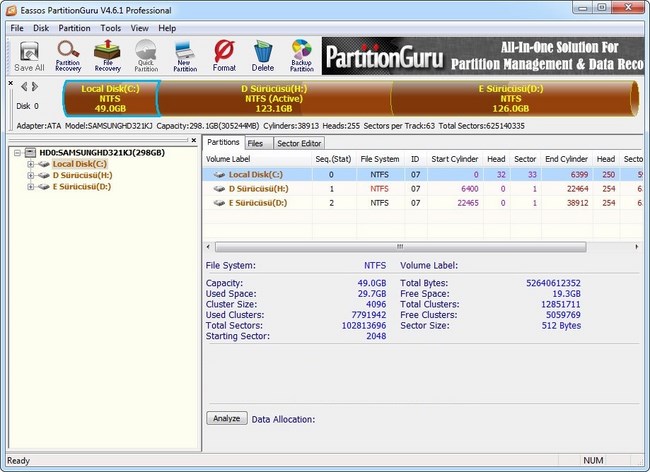650x472 pixels.
Task: Switch to the Files tab
Action: (256, 143)
